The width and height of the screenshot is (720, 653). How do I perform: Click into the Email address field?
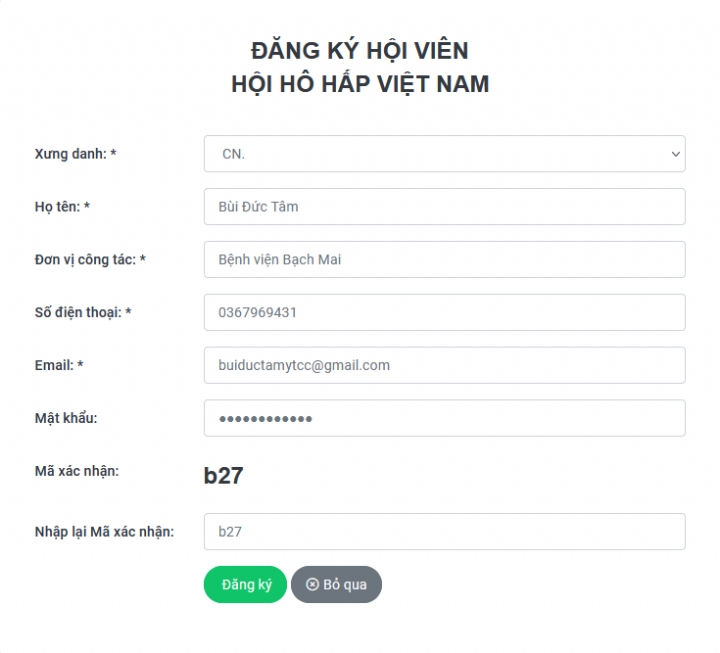point(444,365)
